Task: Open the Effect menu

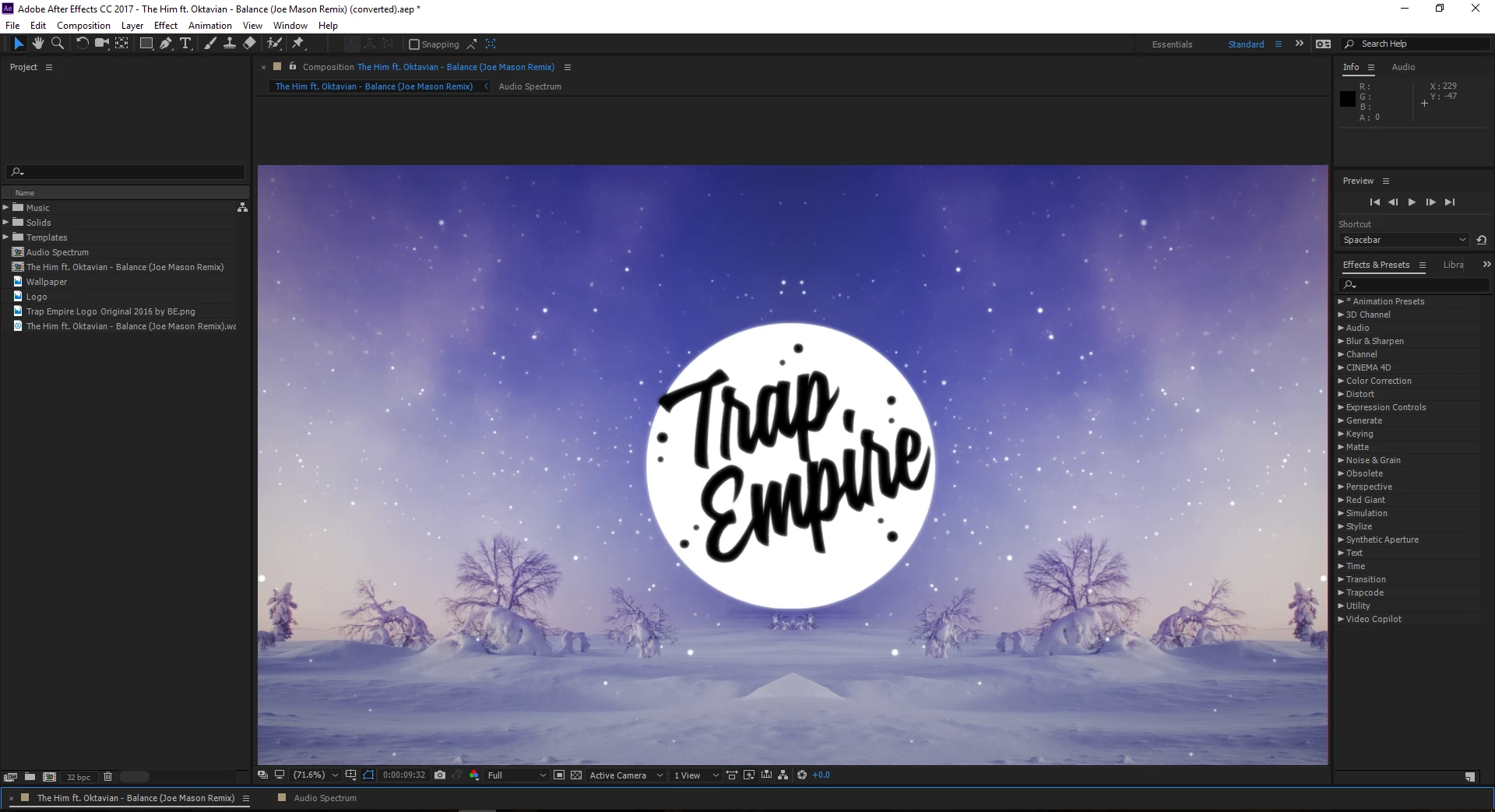Action: [166, 25]
